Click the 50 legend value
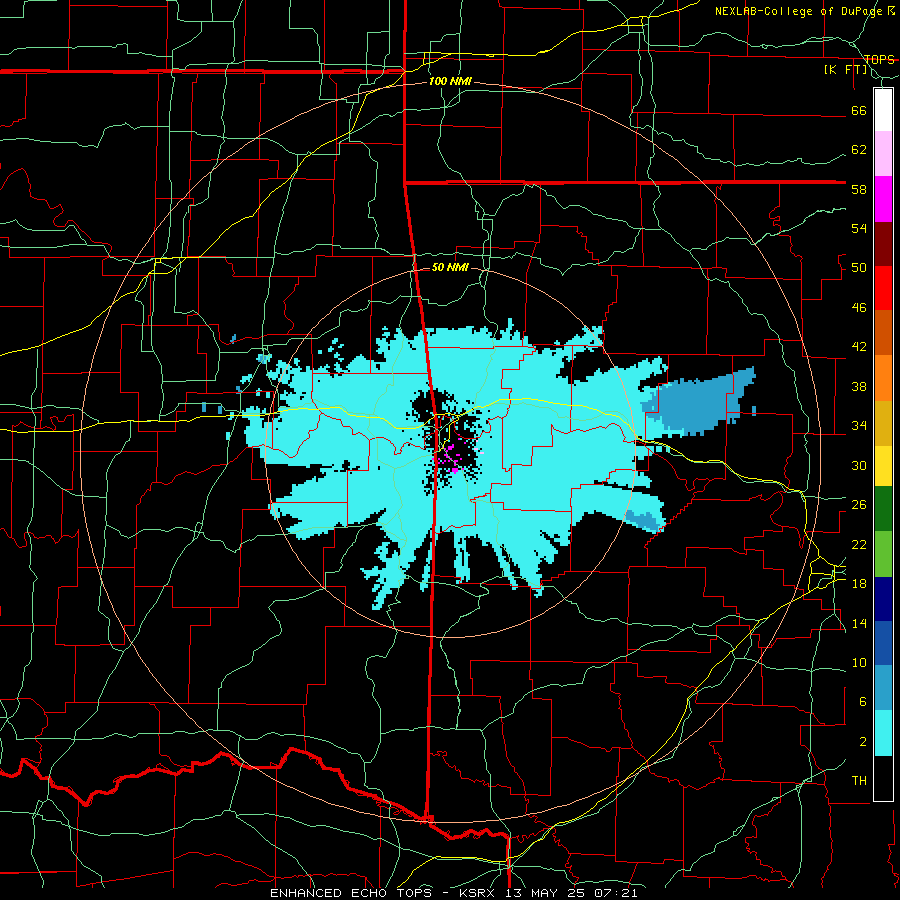Image resolution: width=900 pixels, height=900 pixels. point(859,267)
